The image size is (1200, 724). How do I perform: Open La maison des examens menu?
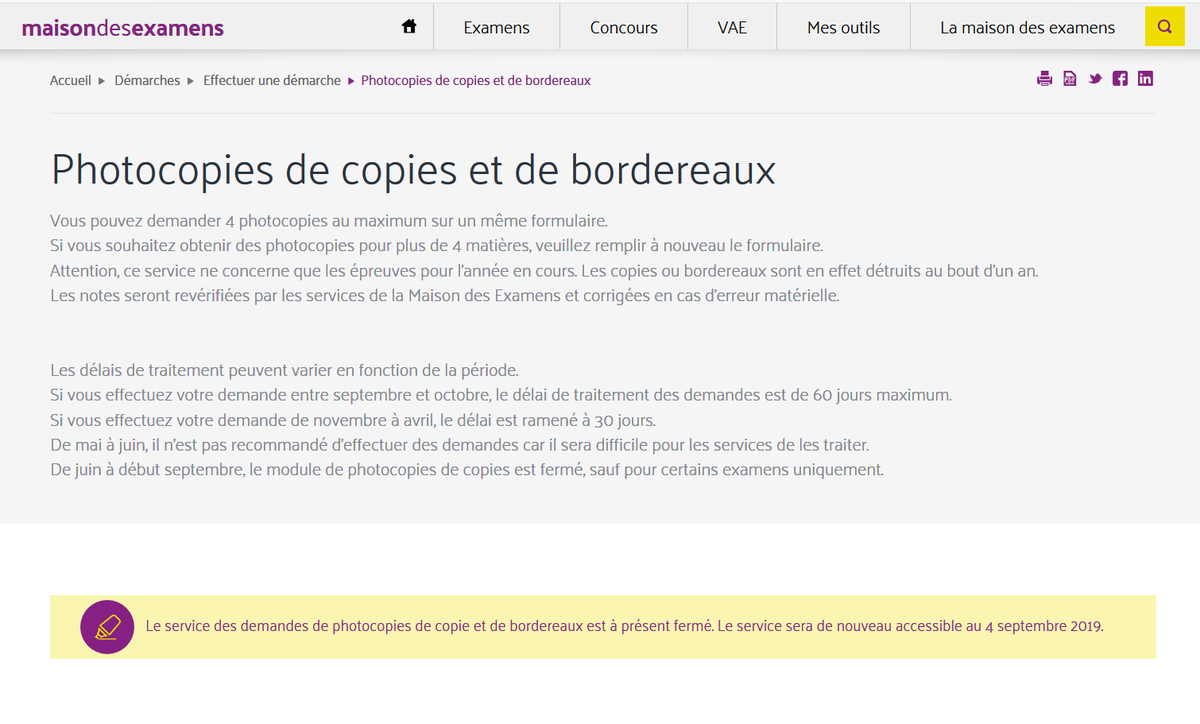pyautogui.click(x=1028, y=27)
